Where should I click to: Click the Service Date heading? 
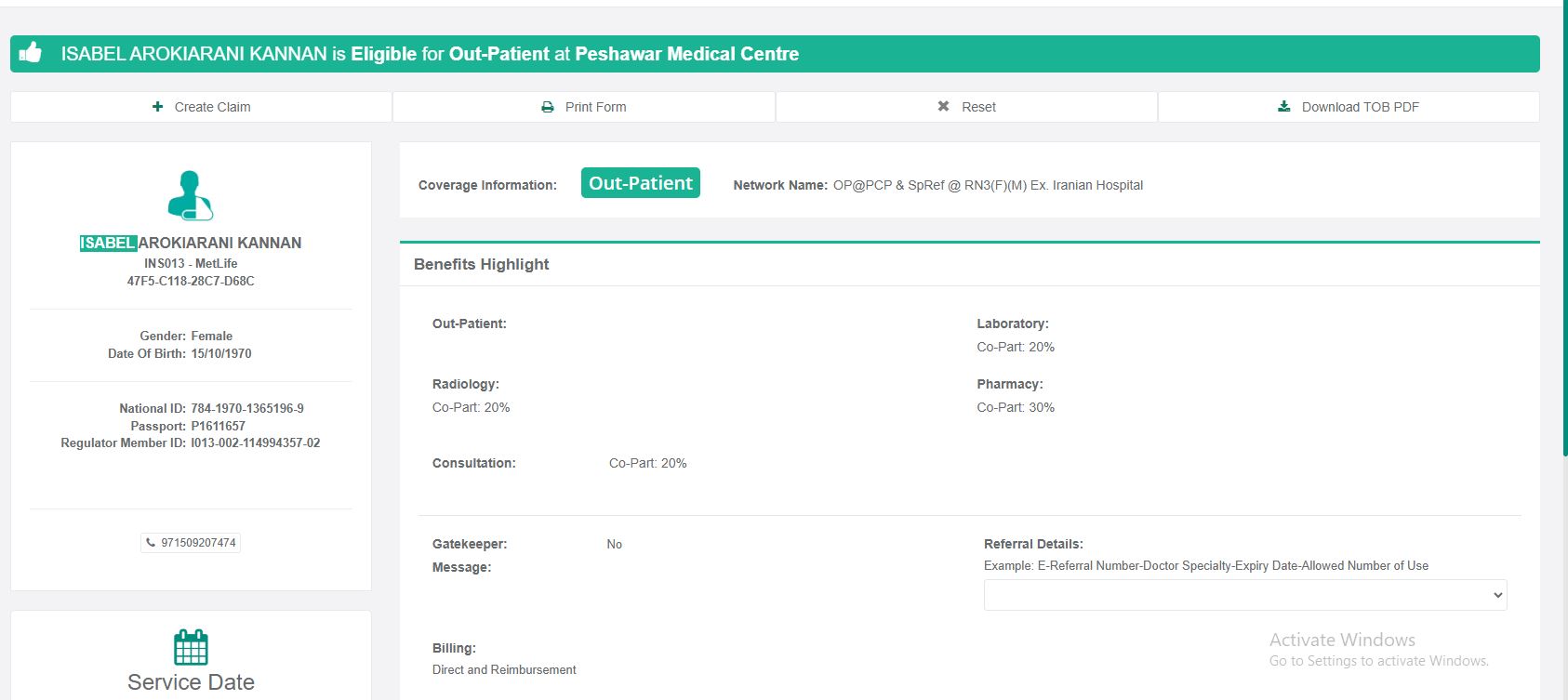pos(191,682)
